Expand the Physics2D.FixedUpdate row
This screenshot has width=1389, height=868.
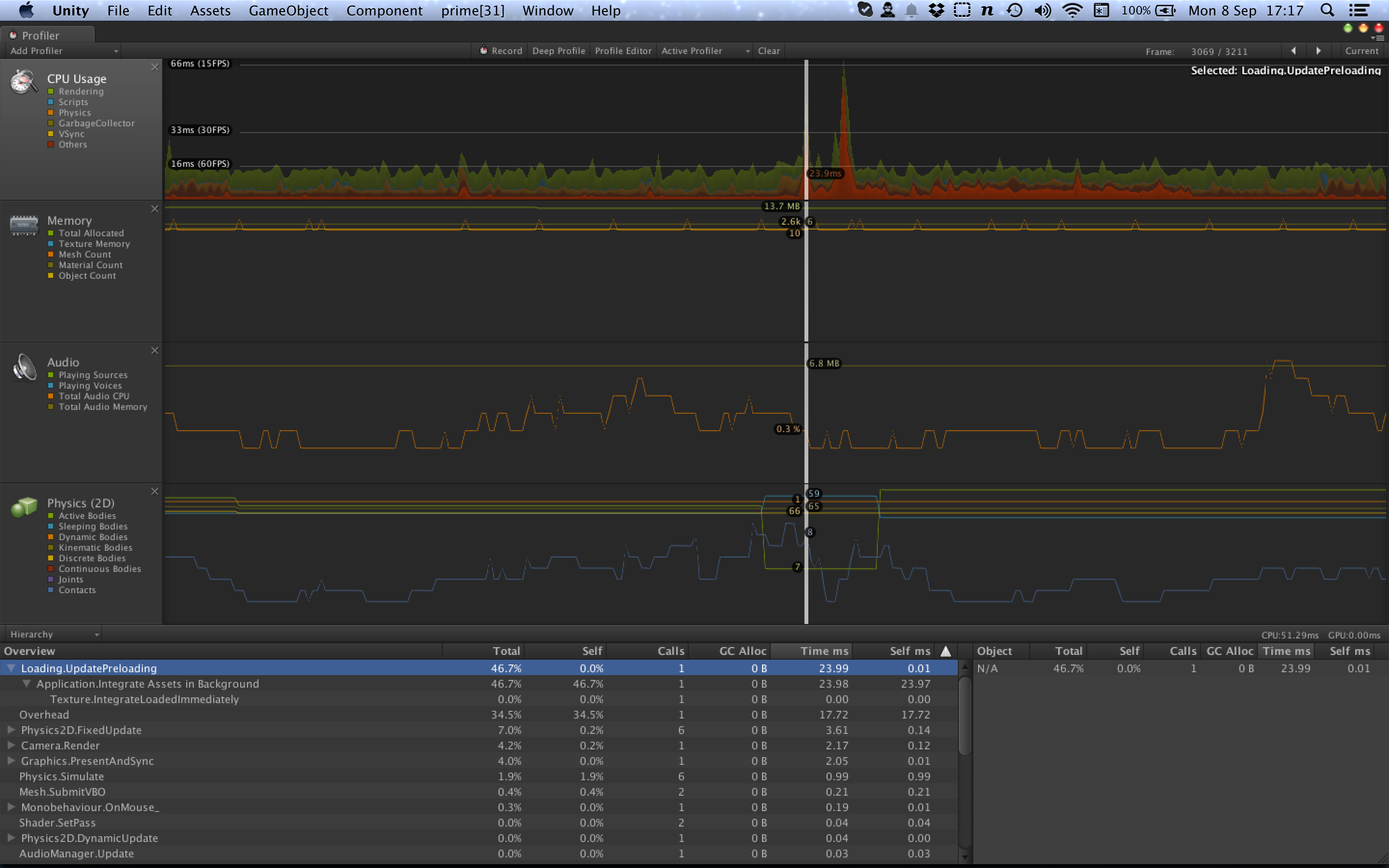tap(11, 730)
